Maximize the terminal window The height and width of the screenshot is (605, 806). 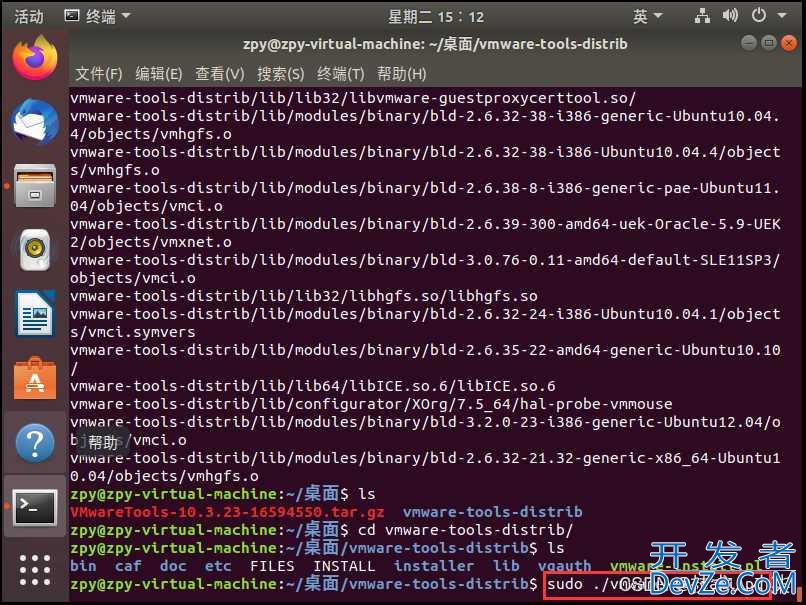pos(768,43)
